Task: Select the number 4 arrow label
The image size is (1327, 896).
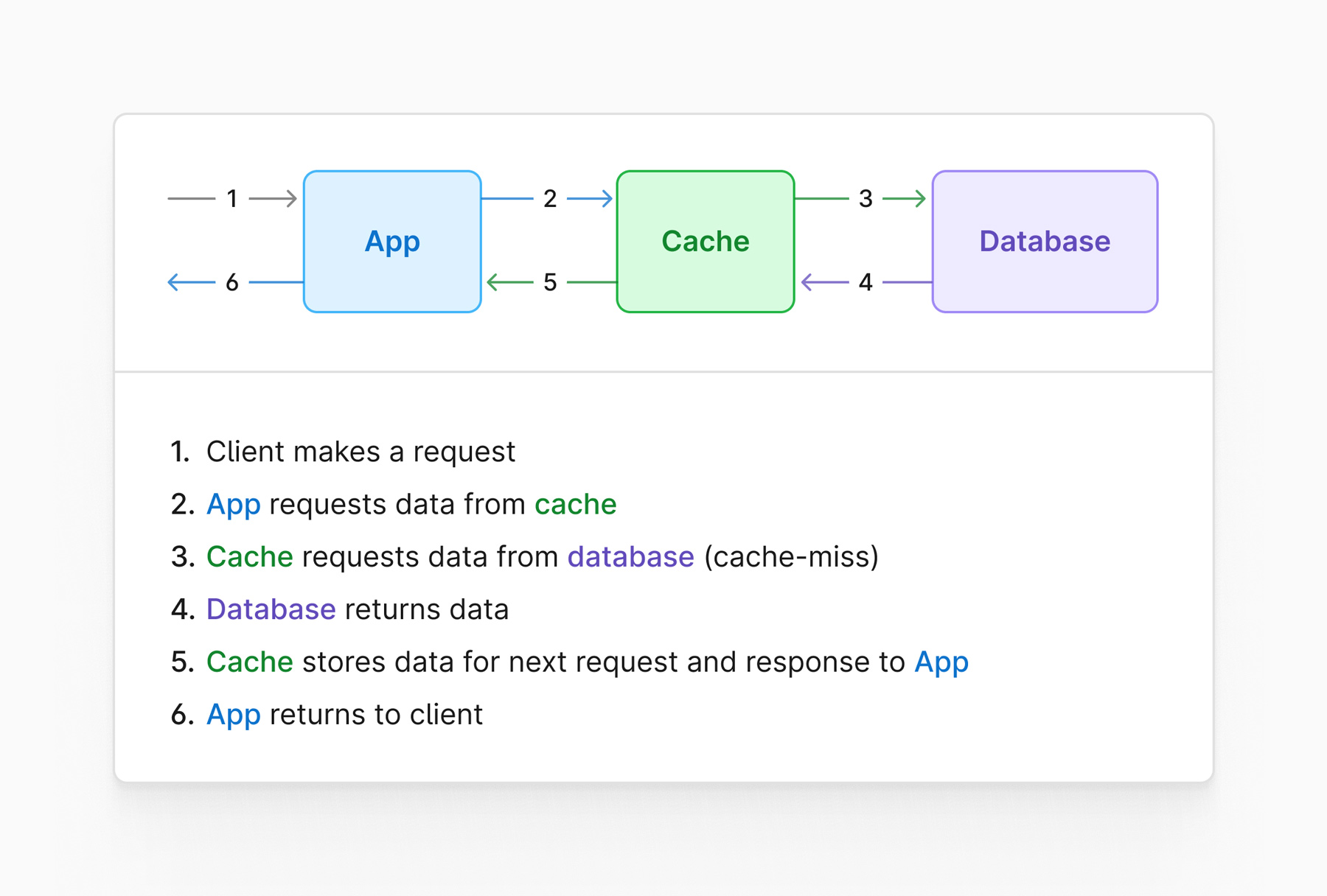Action: [865, 281]
